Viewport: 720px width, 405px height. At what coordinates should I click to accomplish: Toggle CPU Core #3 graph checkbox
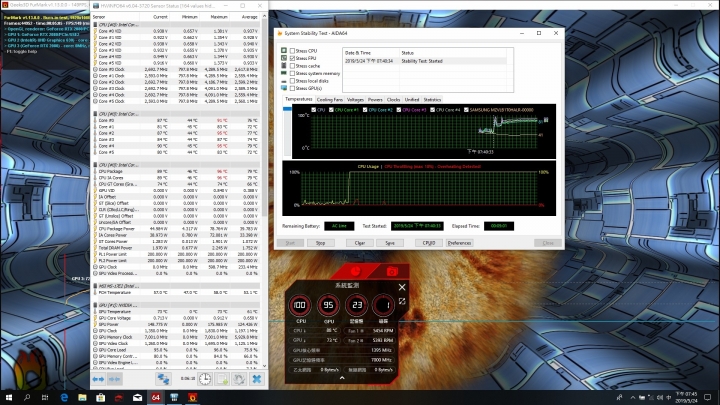click(399, 110)
